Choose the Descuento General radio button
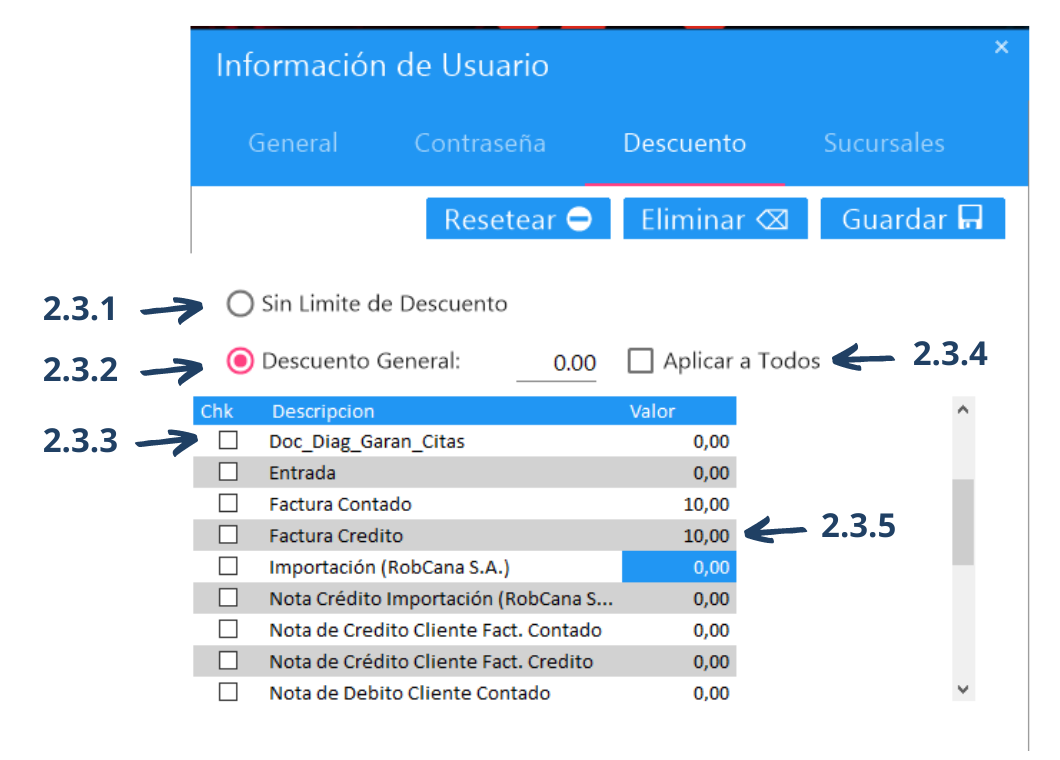Image resolution: width=1060 pixels, height=760 pixels. pyautogui.click(x=240, y=361)
